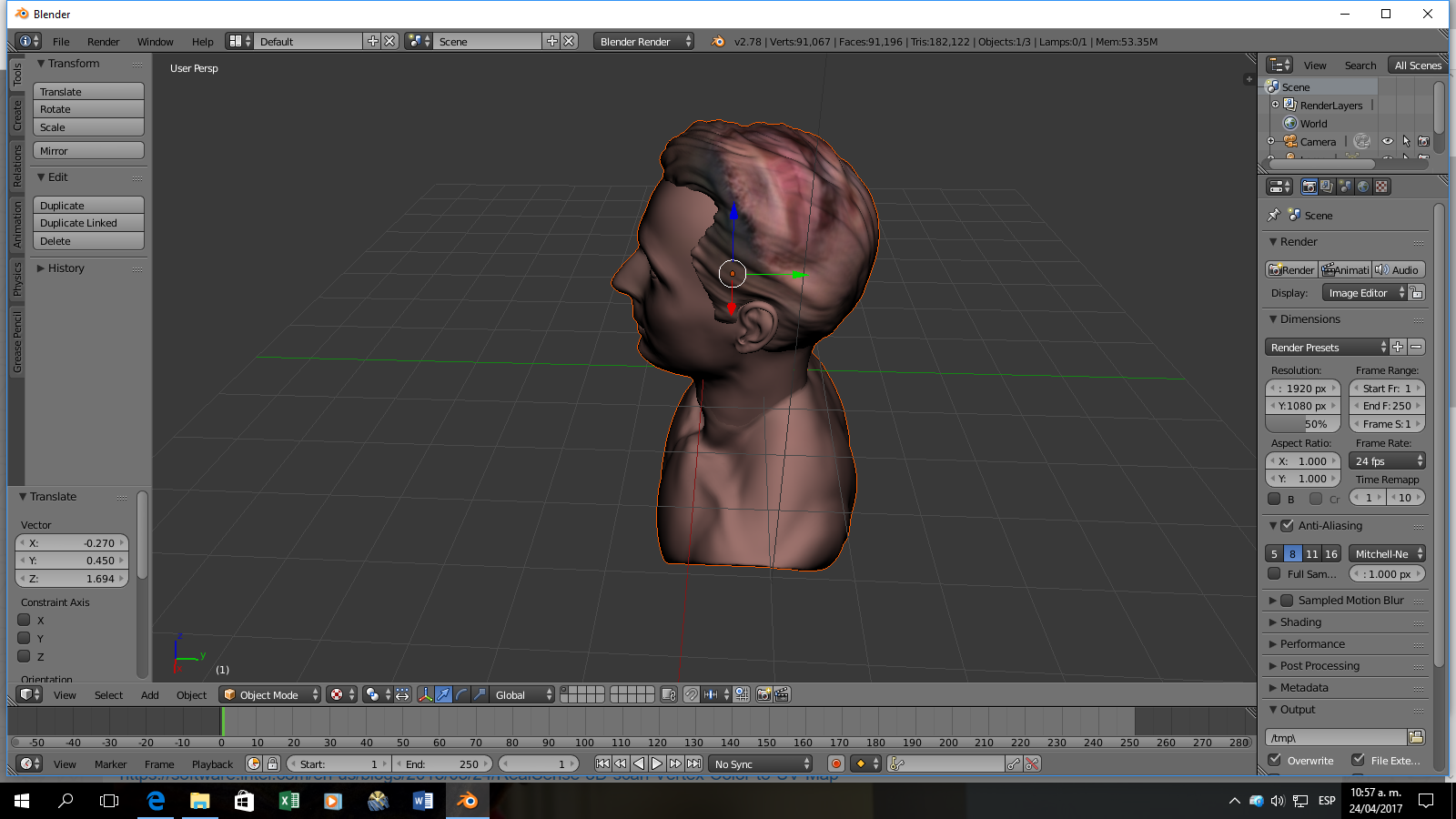Open the pivot point selector
1456x819 pixels.
(x=377, y=694)
